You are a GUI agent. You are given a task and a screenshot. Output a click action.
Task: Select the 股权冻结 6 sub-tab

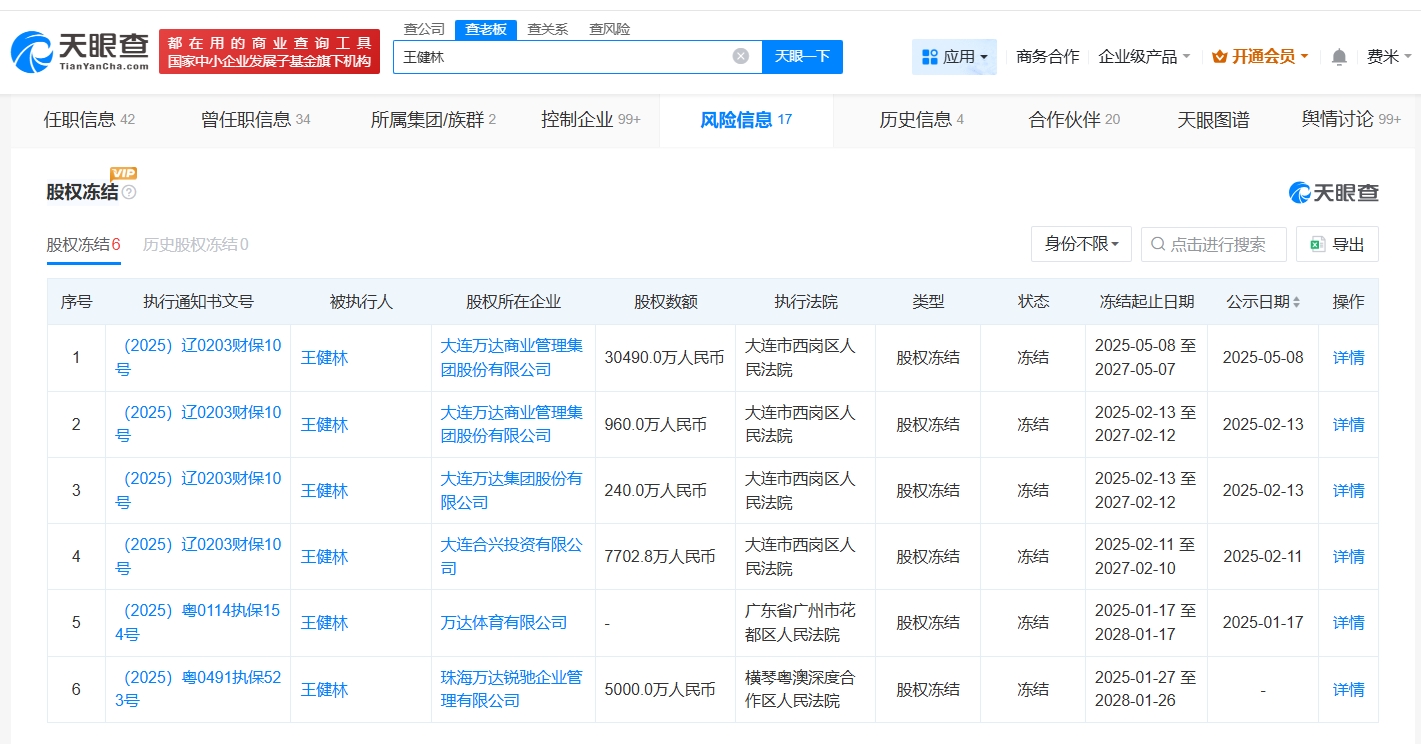tap(84, 244)
